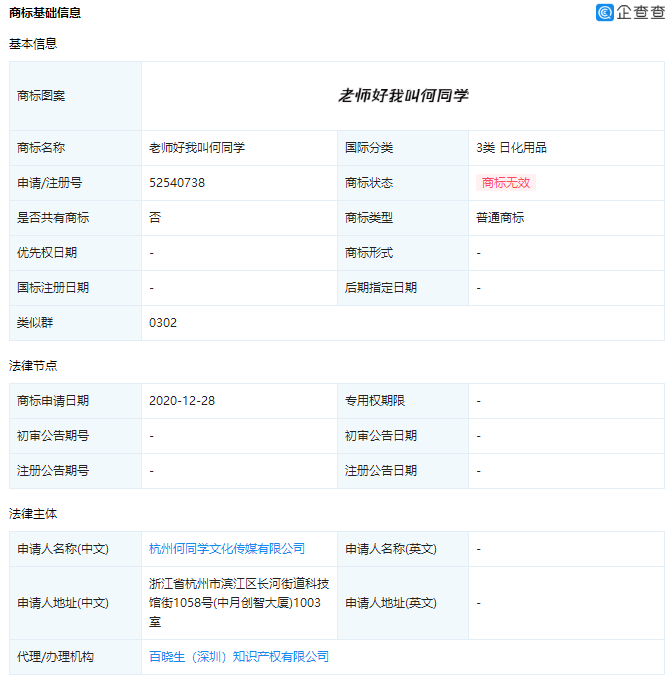Click the 申请人地址(英文) label cell

(x=403, y=603)
